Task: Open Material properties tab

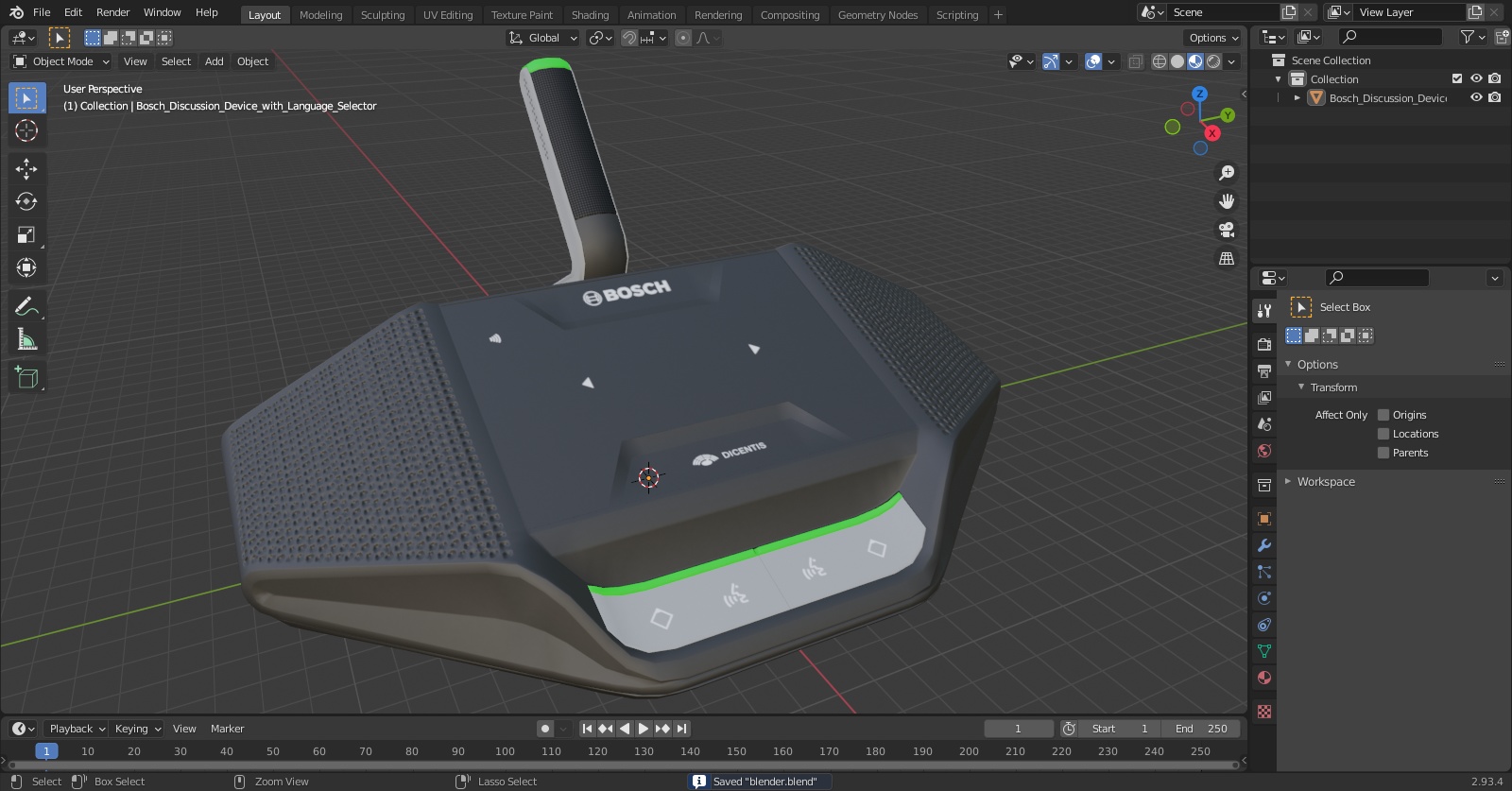Action: pos(1264,678)
